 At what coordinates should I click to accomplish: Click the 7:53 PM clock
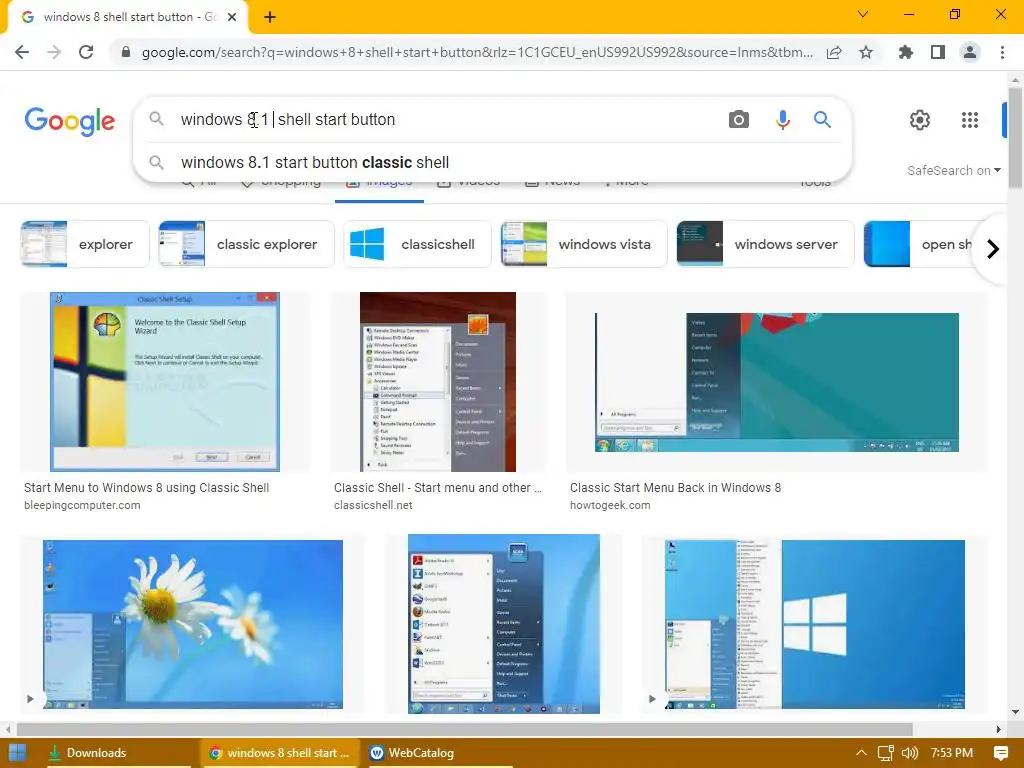pos(952,753)
